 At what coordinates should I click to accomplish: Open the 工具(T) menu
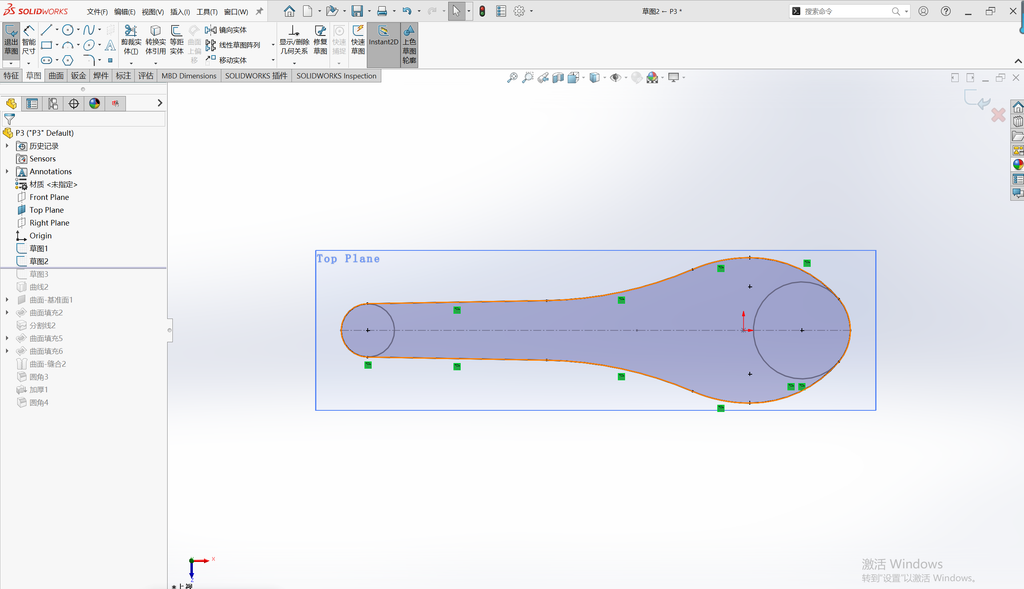tap(207, 12)
